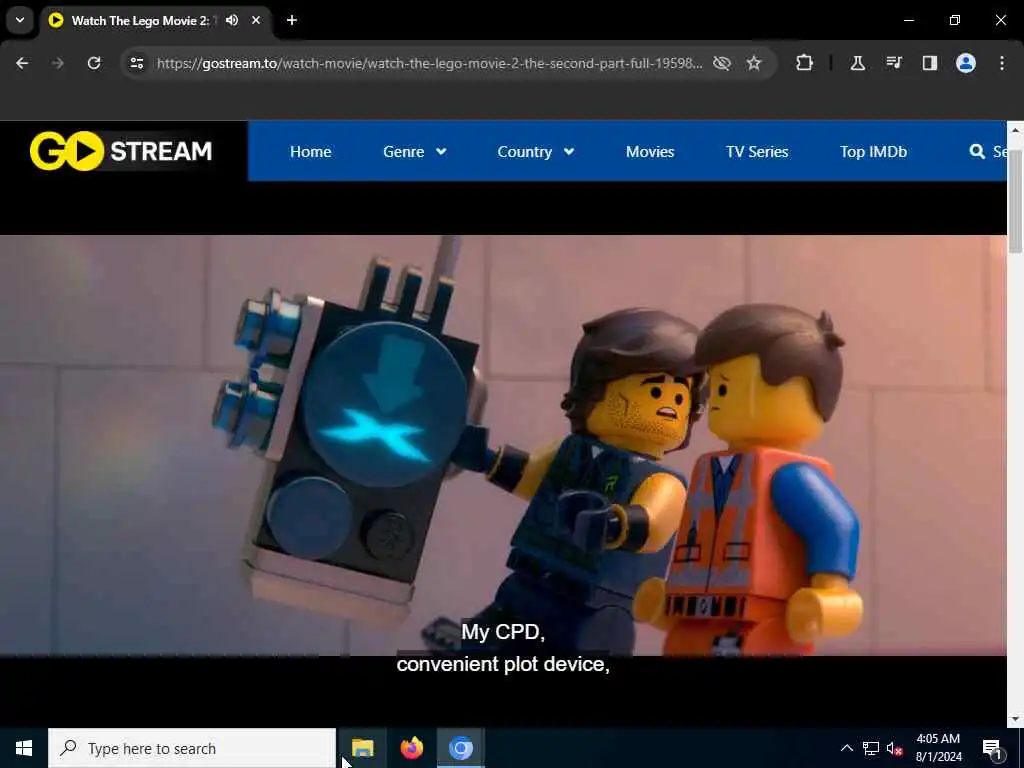The width and height of the screenshot is (1024, 768).
Task: Open the Chrome profile avatar
Action: 966,63
